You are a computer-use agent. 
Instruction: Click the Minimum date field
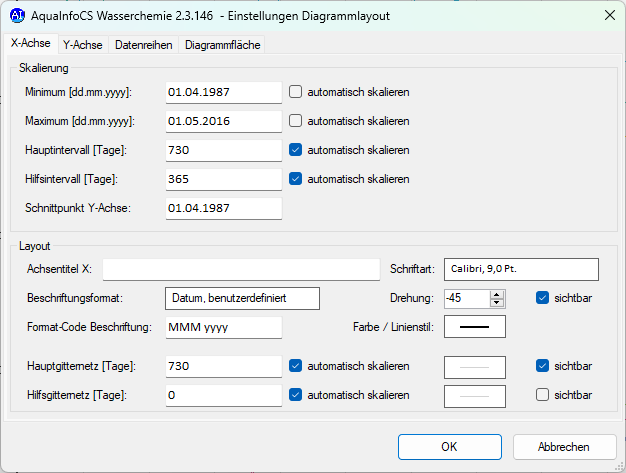(x=224, y=93)
